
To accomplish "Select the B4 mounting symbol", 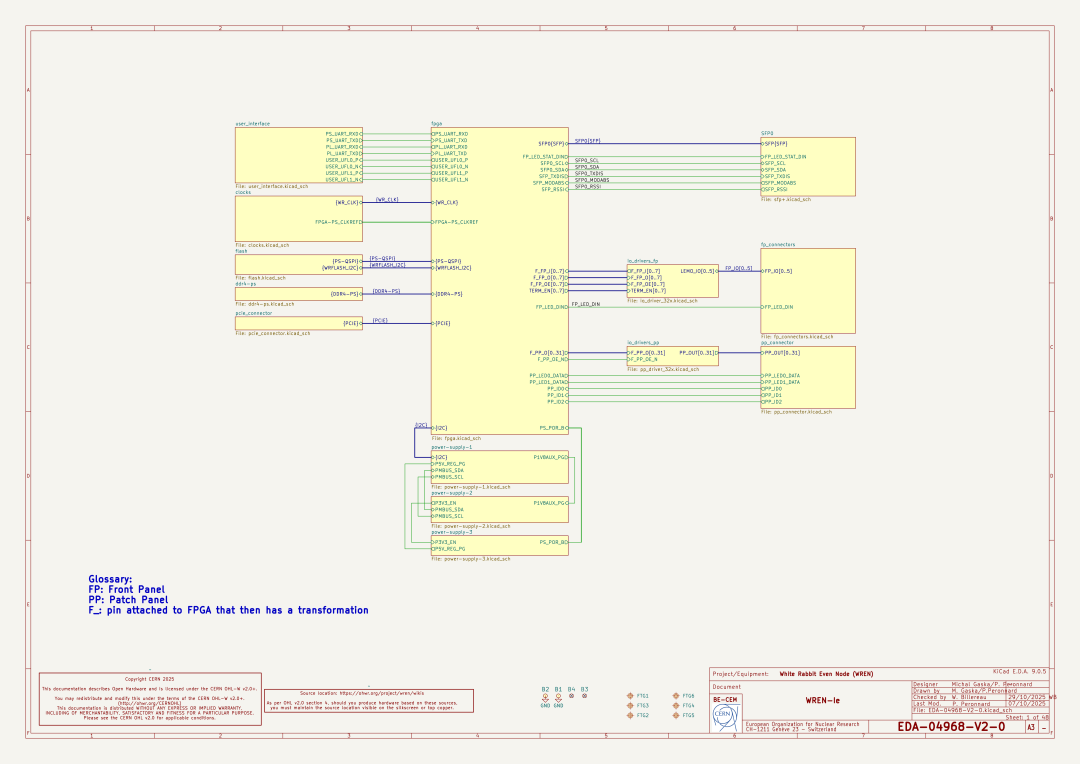I will pos(571,696).
